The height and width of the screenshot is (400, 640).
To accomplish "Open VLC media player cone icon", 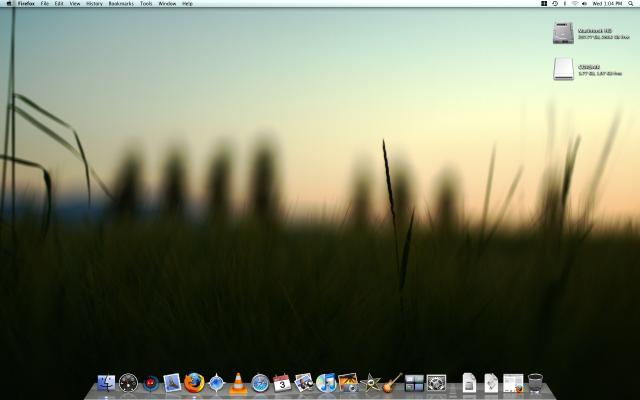I will [238, 382].
